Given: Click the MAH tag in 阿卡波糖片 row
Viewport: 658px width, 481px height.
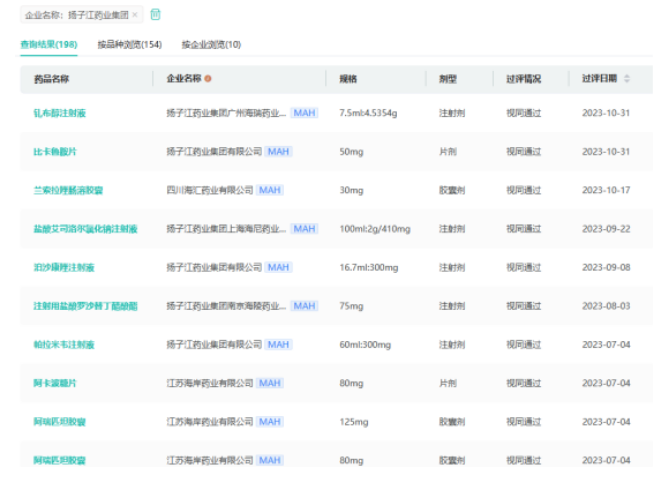Looking at the screenshot, I should [269, 383].
